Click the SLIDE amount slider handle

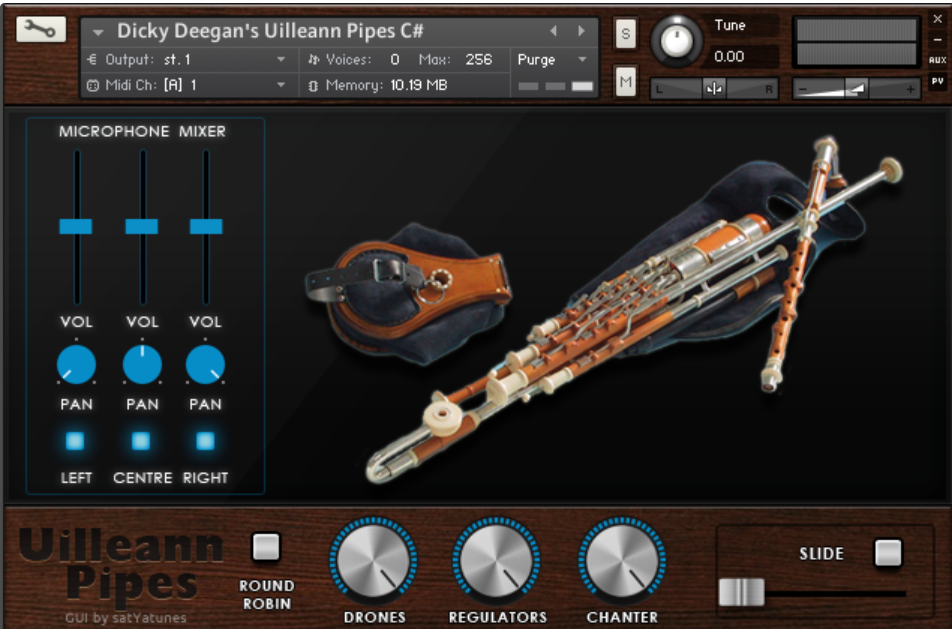(741, 593)
